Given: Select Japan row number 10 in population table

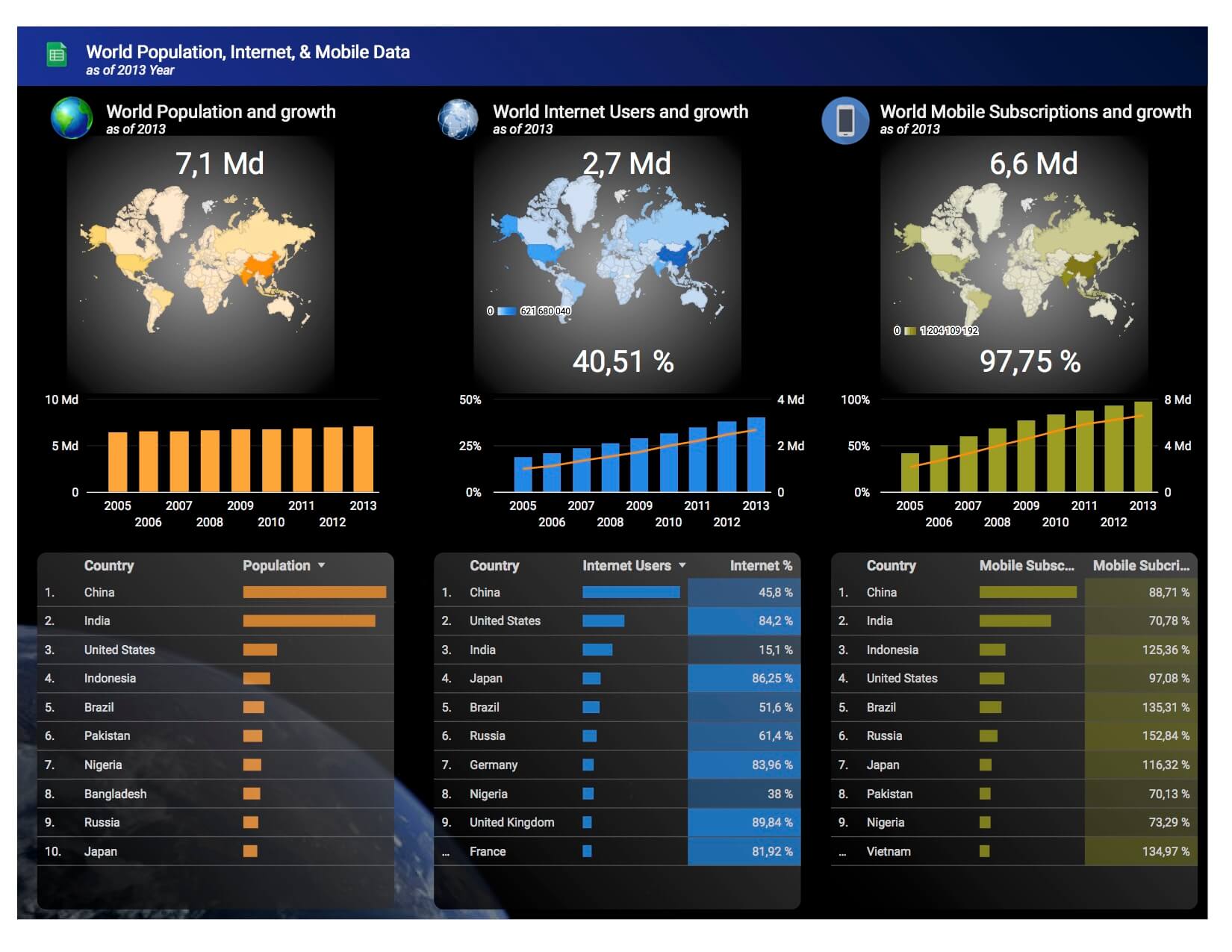Looking at the screenshot, I should click(216, 851).
